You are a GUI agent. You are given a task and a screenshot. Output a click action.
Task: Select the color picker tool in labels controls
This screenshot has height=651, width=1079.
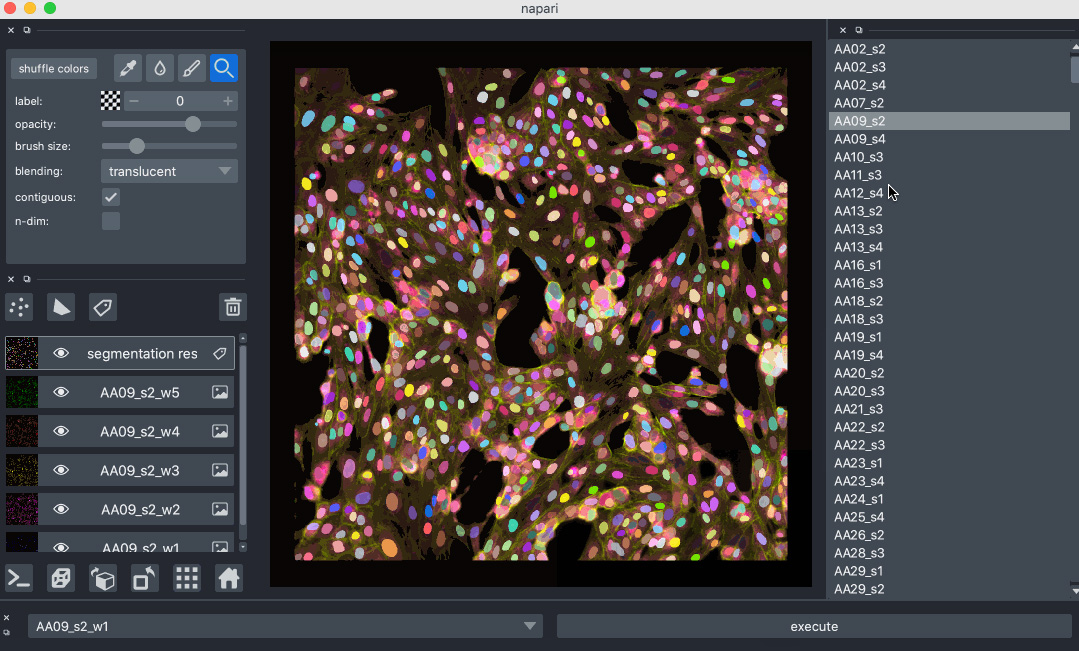click(127, 67)
